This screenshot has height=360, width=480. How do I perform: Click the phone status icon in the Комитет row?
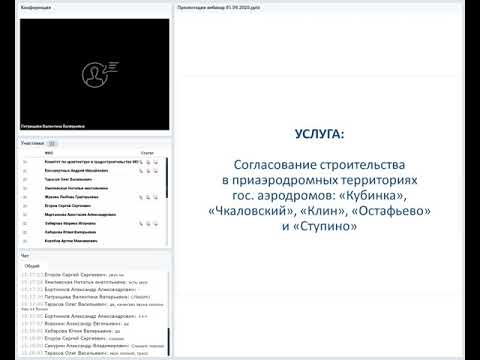[141, 162]
